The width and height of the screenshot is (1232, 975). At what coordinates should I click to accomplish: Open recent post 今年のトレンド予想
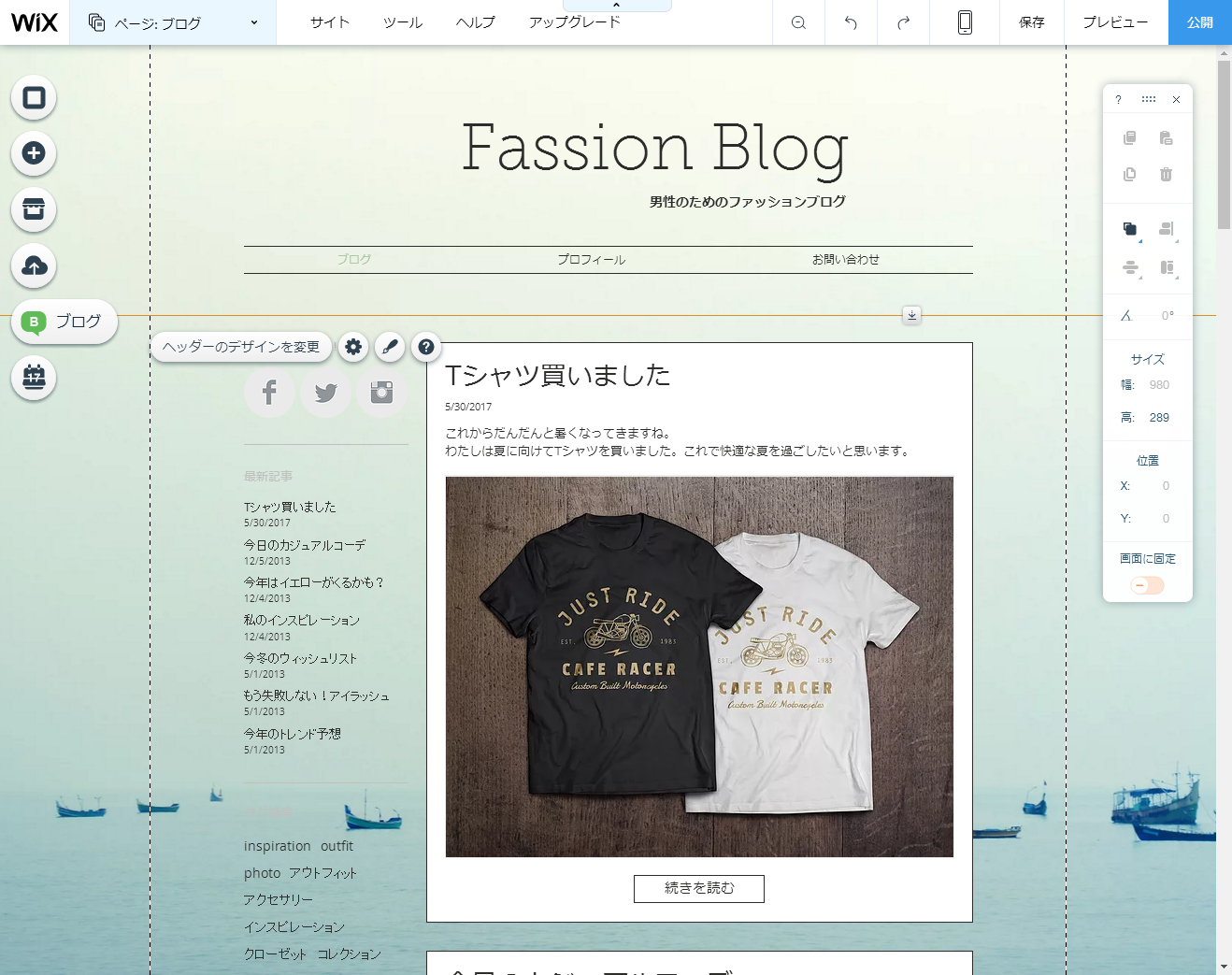(x=293, y=734)
